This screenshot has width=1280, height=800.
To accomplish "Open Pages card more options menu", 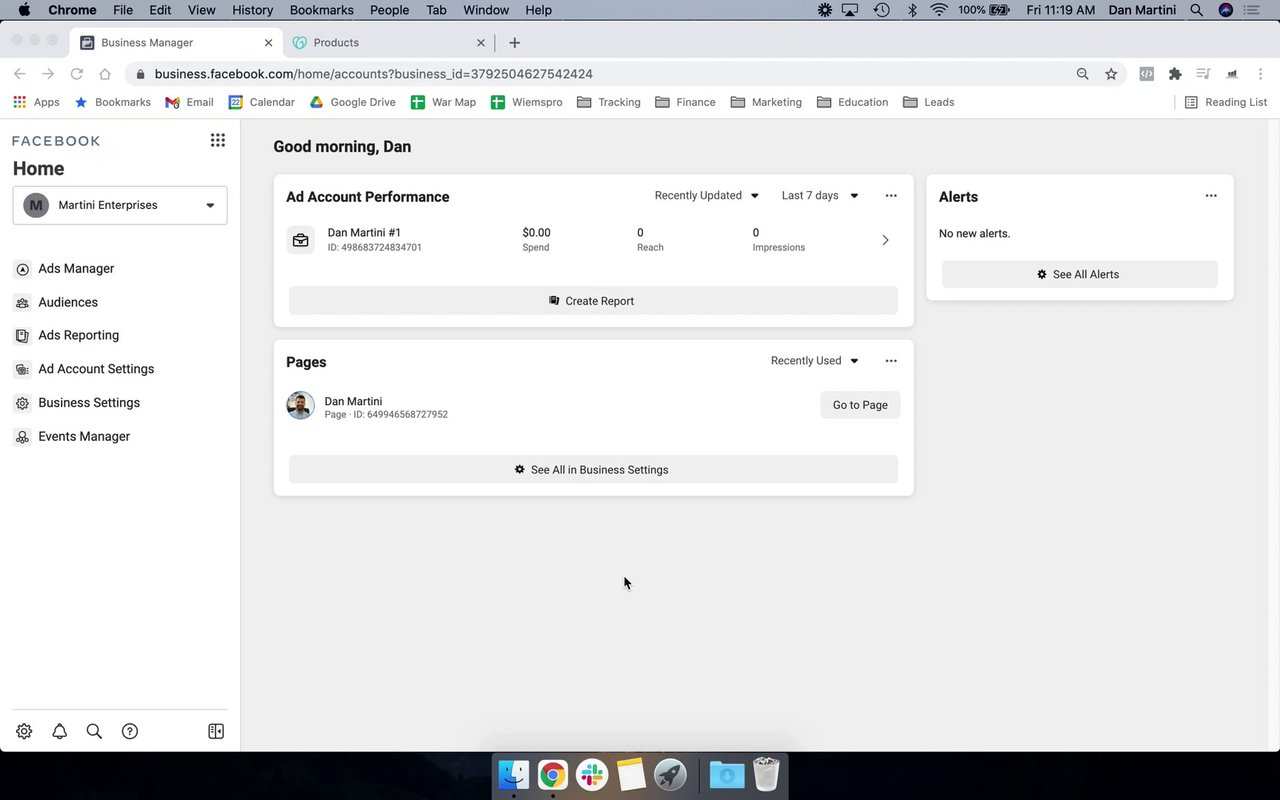I will pos(891,361).
